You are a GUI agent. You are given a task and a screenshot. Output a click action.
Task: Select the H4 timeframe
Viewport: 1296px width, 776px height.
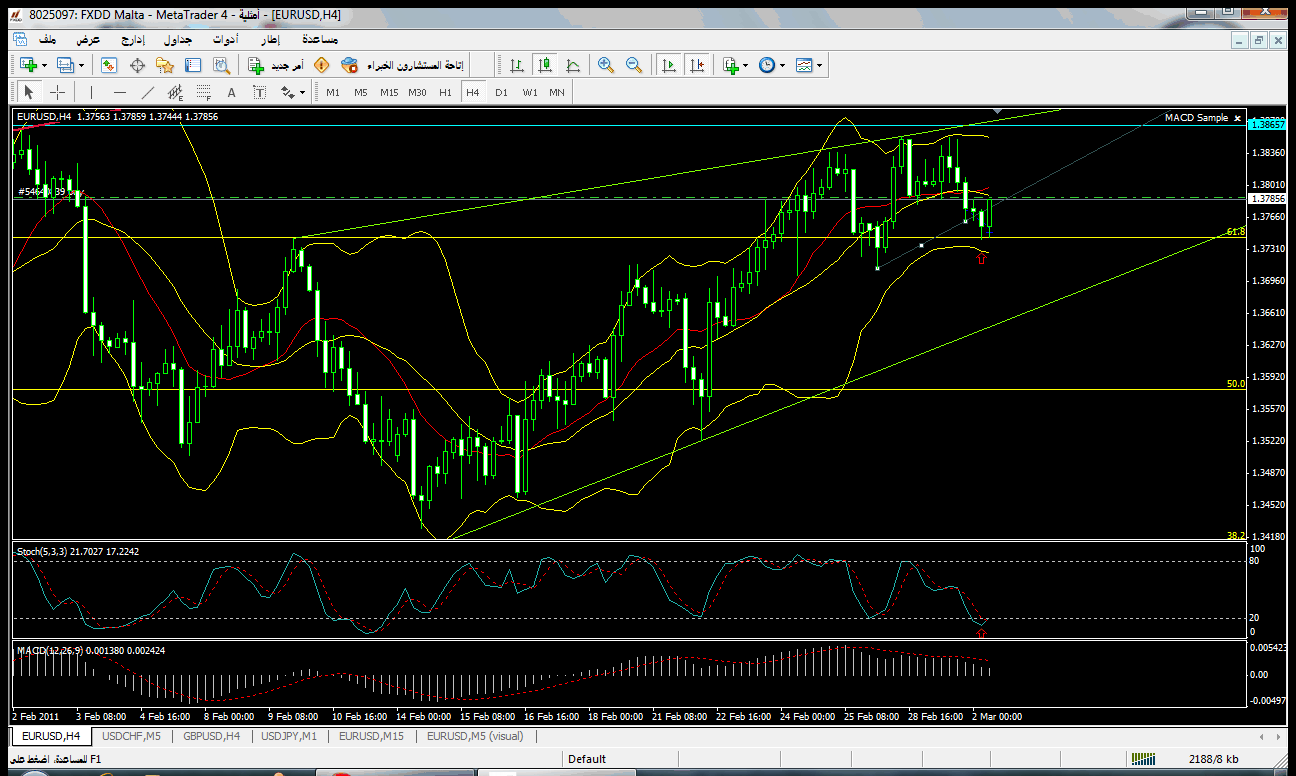[473, 92]
